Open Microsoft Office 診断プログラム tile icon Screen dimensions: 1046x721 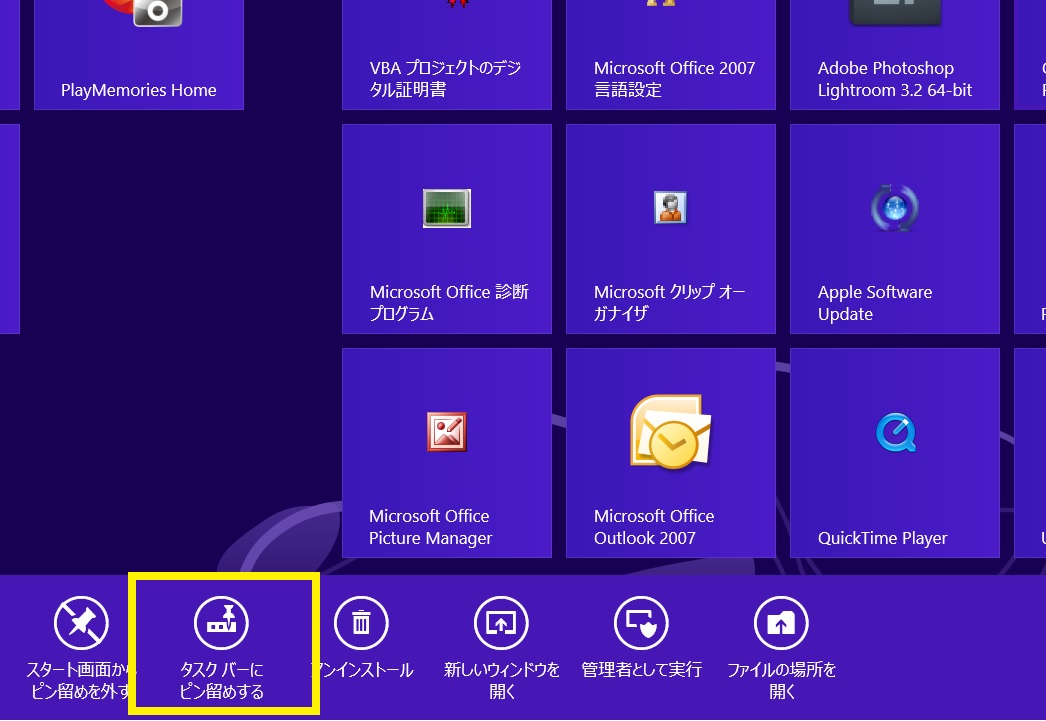pos(447,208)
